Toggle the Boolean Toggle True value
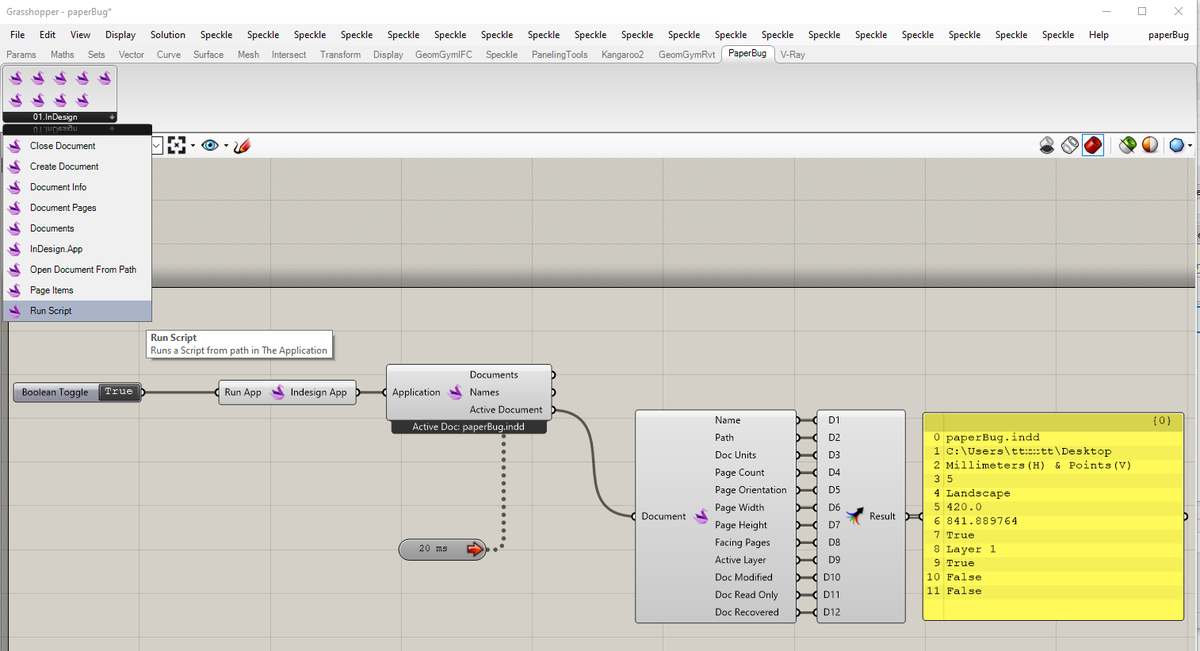The width and height of the screenshot is (1200, 651). (x=118, y=392)
